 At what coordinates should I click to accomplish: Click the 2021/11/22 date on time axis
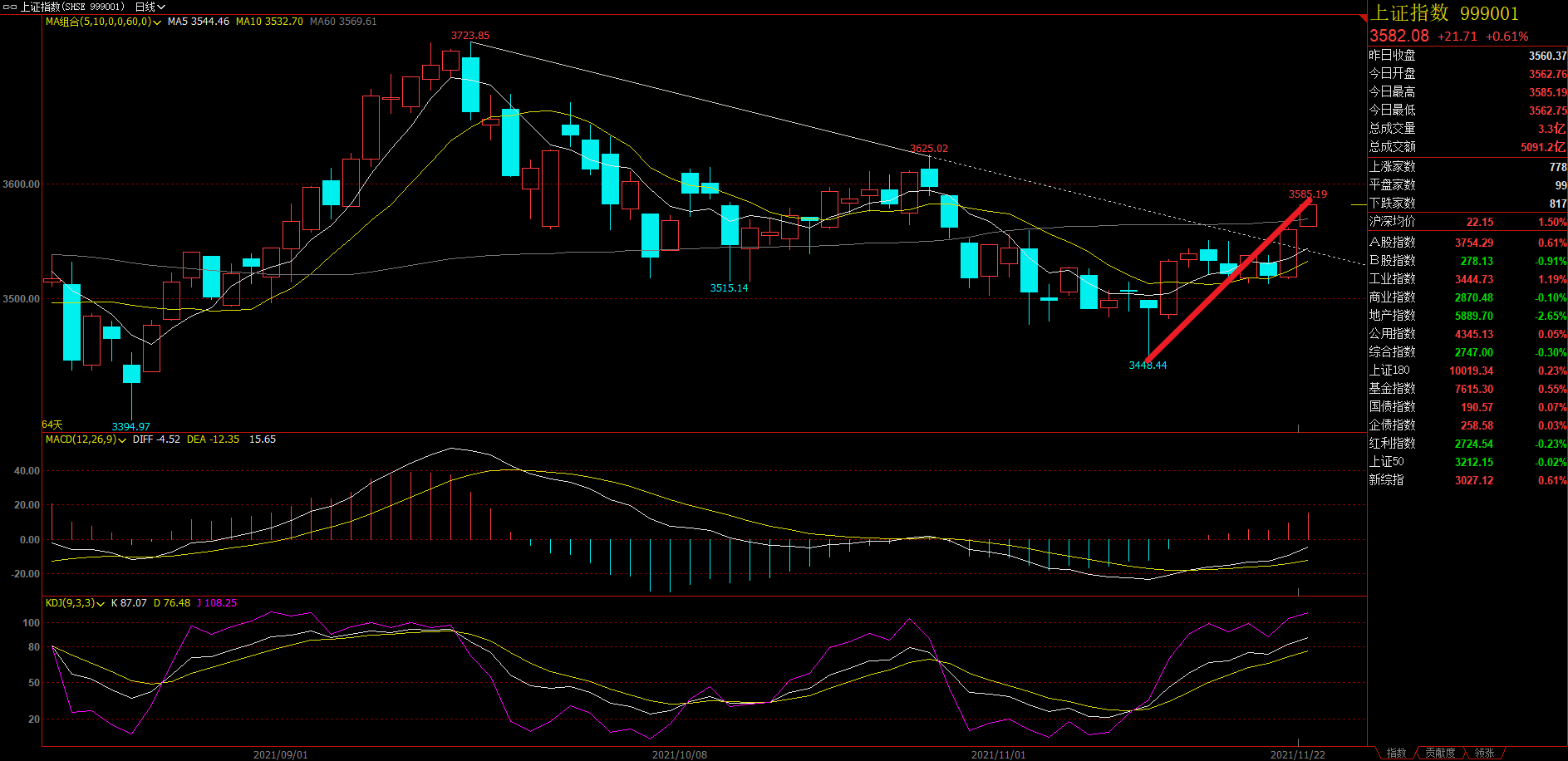(x=1297, y=754)
